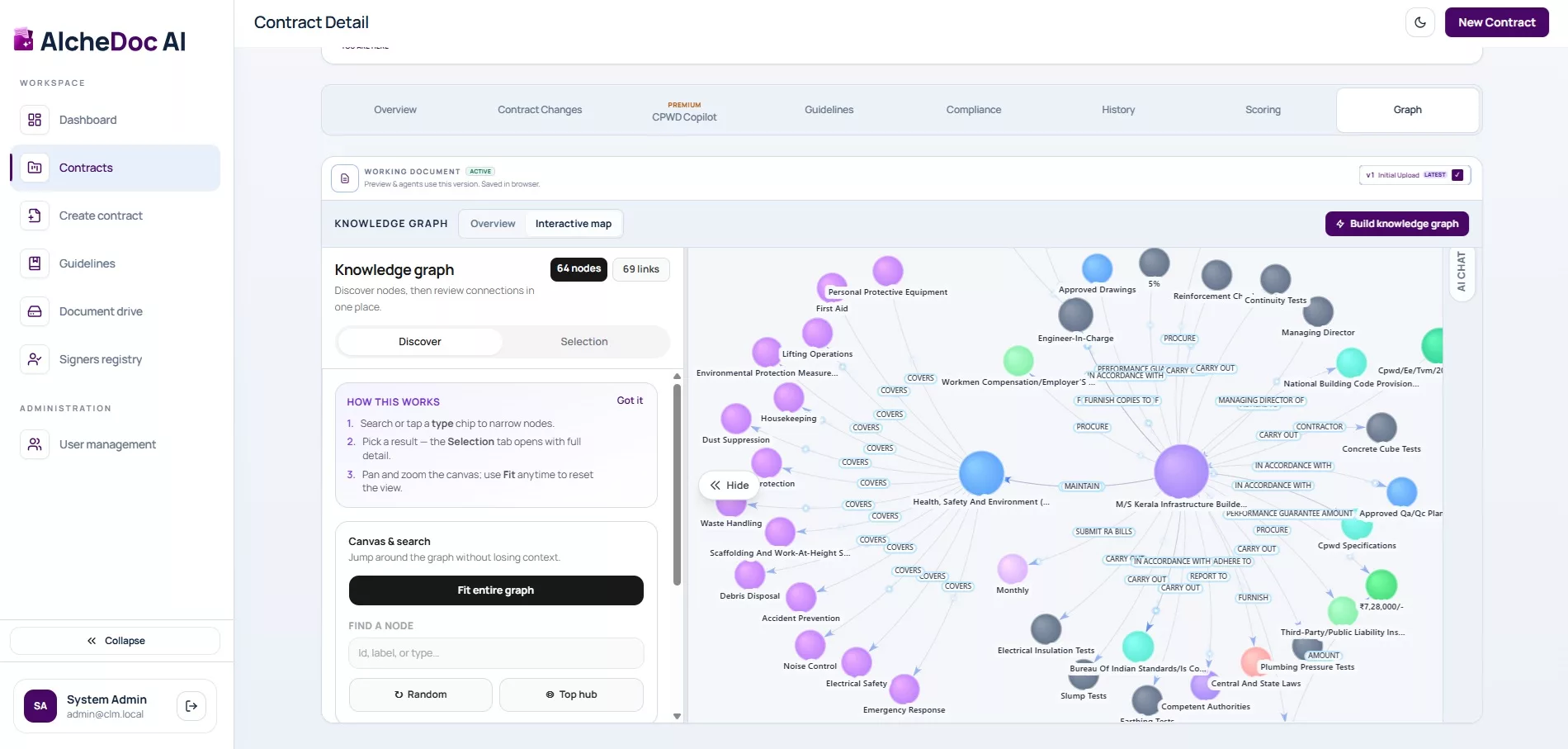
Task: Open the v1 Initial Upload version selector
Action: pyautogui.click(x=1415, y=175)
